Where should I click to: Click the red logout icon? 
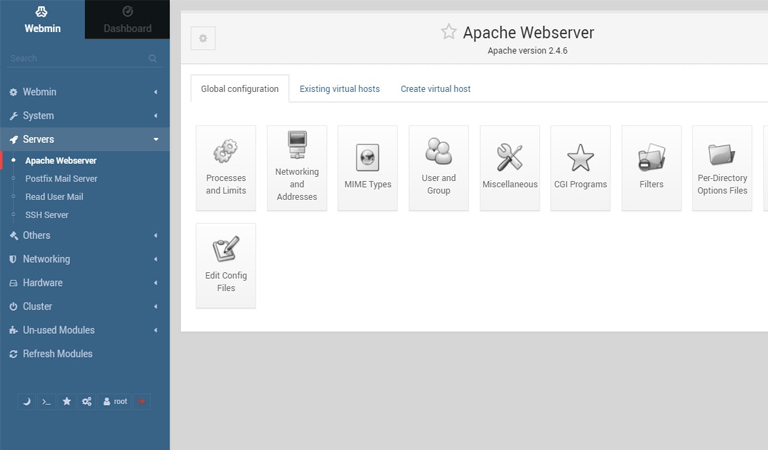[x=142, y=402]
